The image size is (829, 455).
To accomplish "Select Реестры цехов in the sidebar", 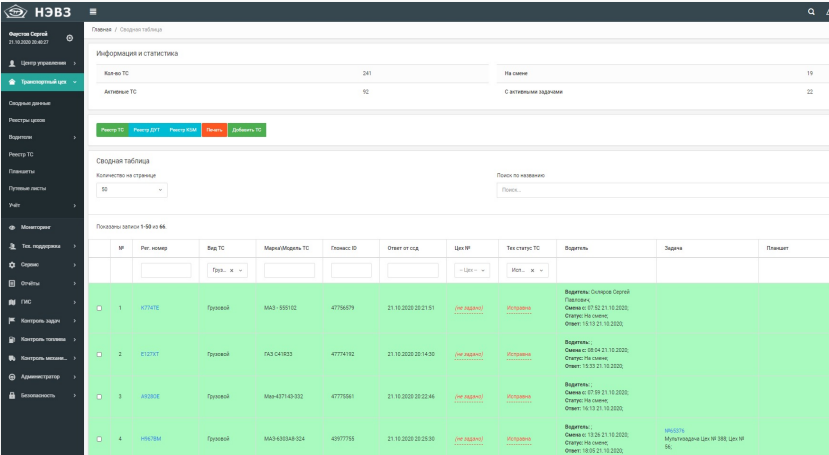I will pyautogui.click(x=28, y=120).
